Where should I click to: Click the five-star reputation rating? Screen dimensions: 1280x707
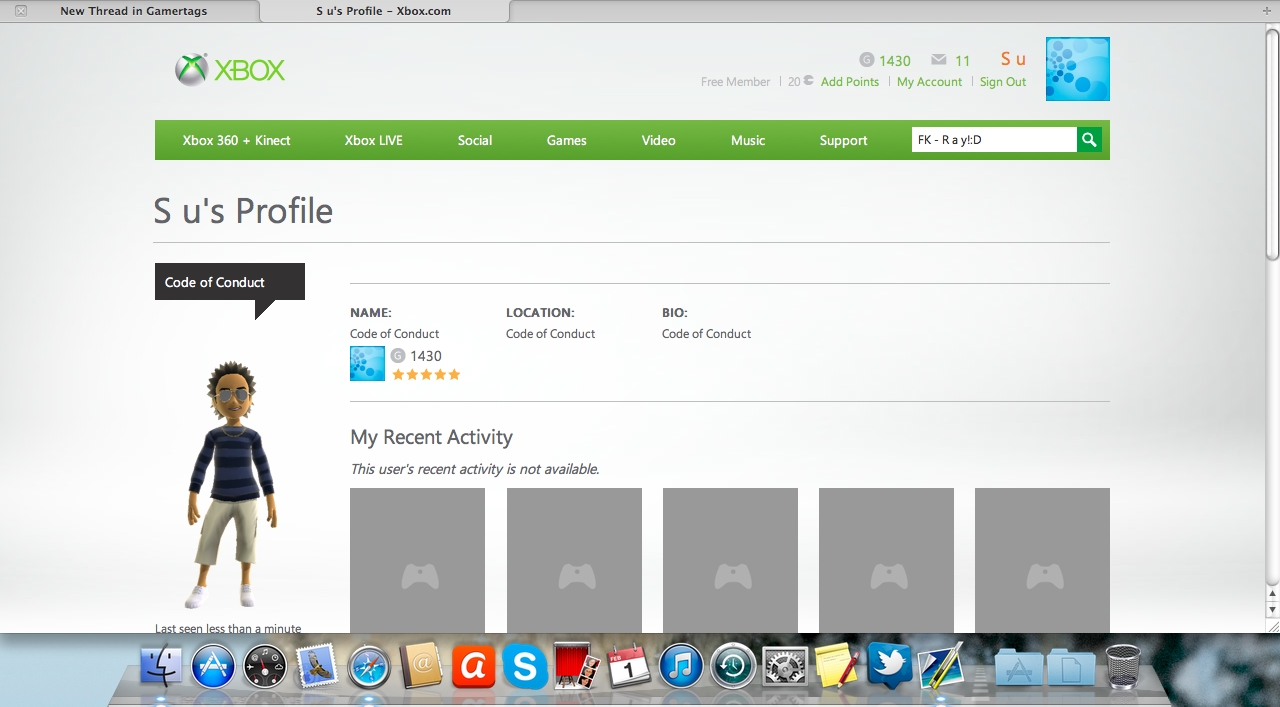[426, 375]
